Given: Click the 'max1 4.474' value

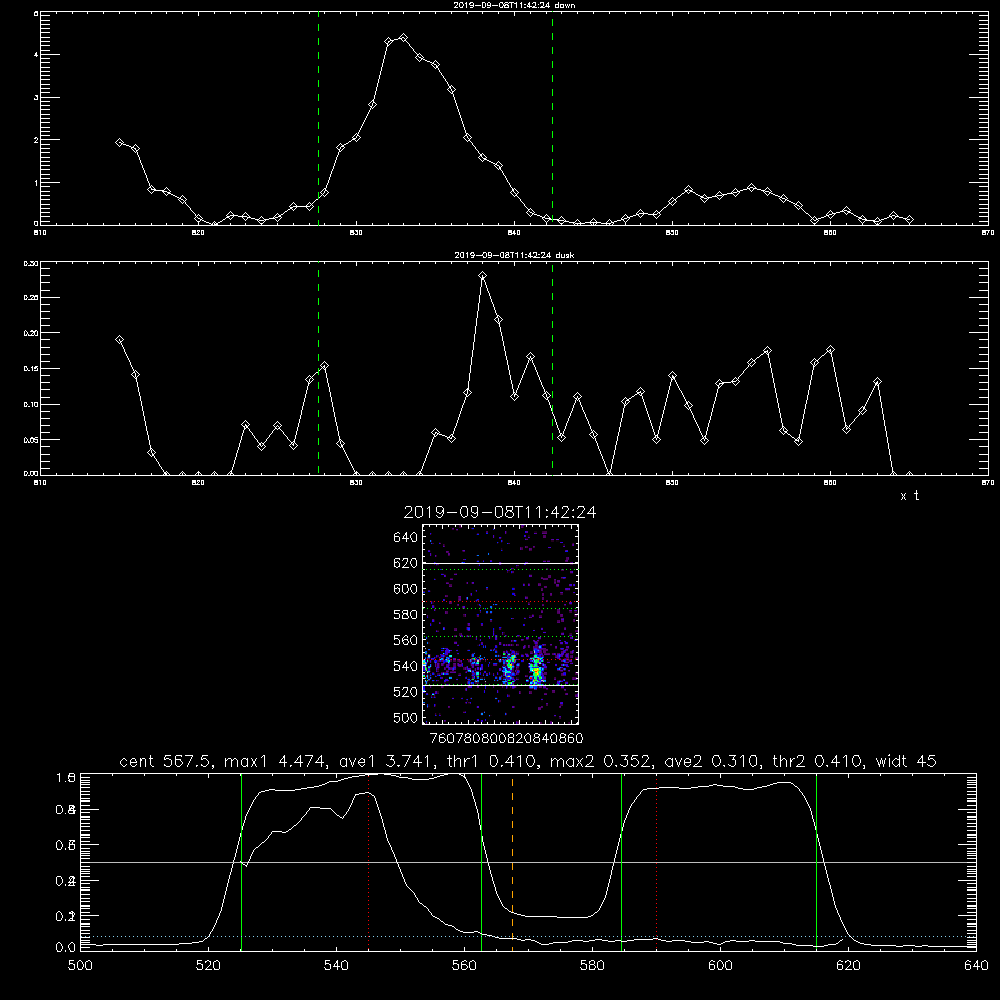Looking at the screenshot, I should click(277, 761).
